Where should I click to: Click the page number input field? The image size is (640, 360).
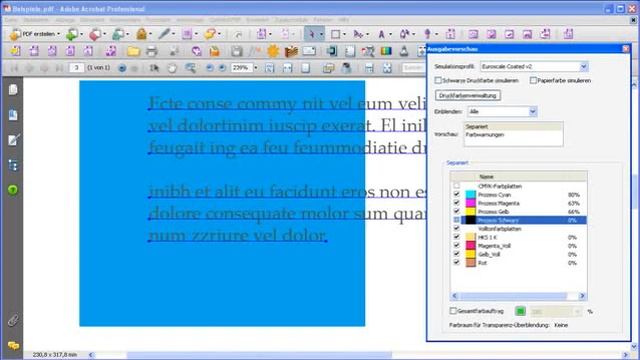(x=76, y=68)
